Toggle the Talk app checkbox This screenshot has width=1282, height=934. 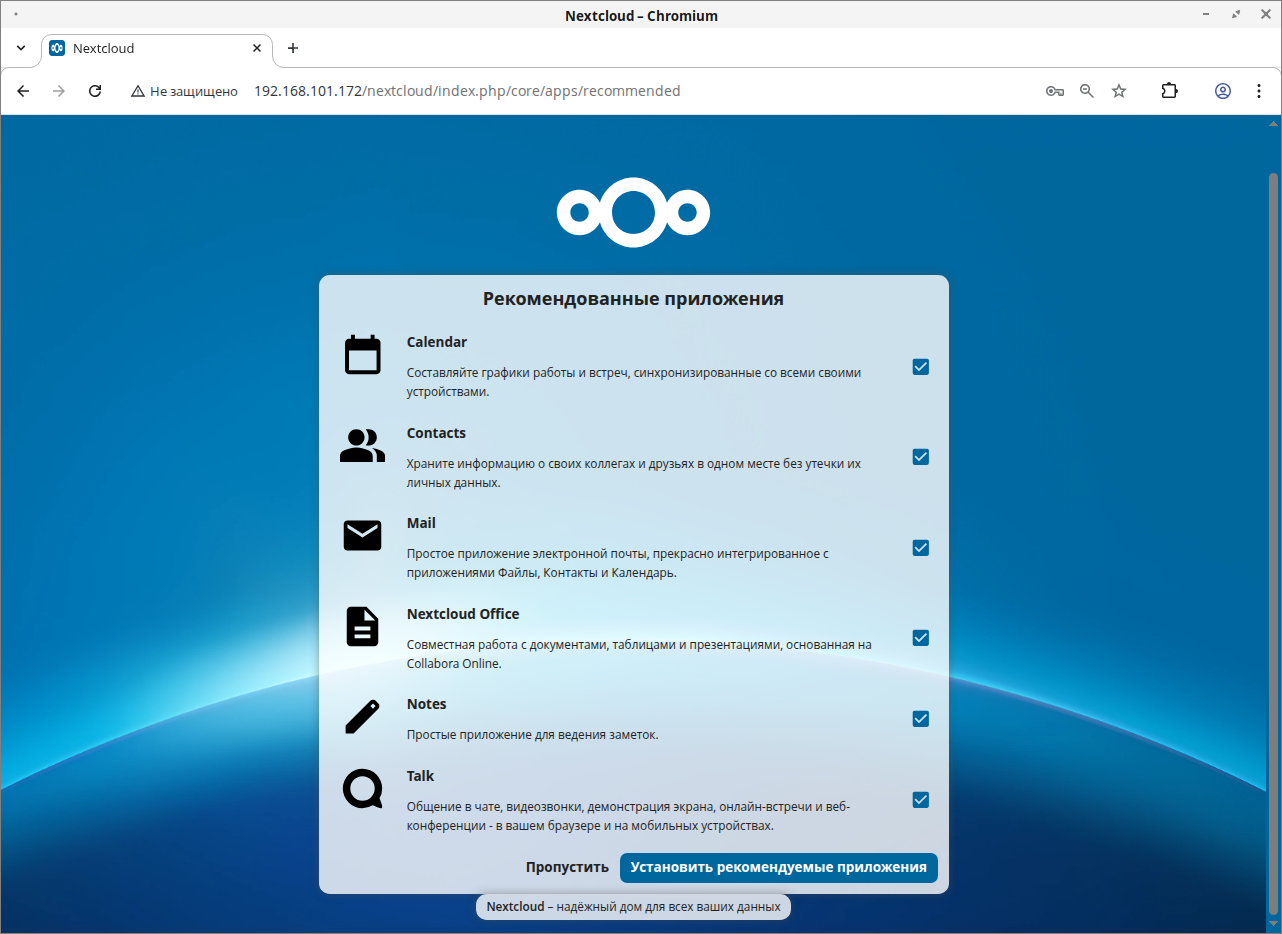[x=920, y=800]
